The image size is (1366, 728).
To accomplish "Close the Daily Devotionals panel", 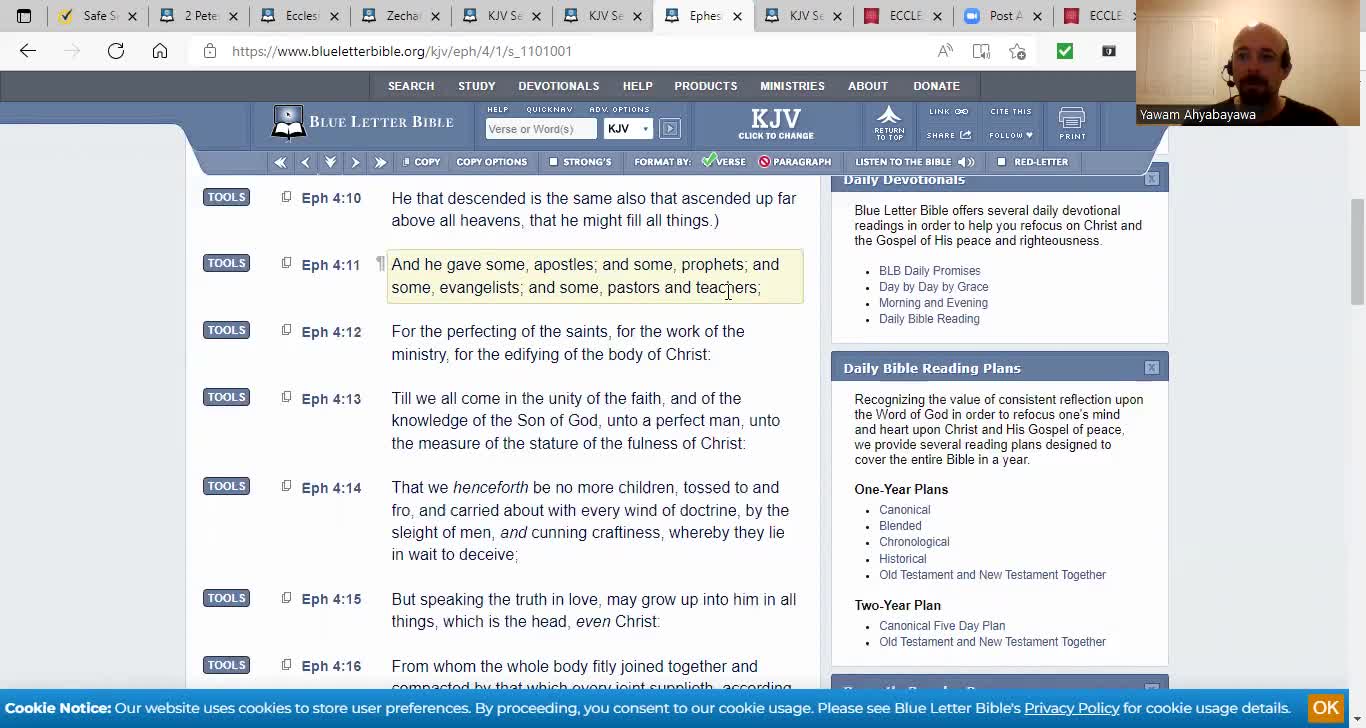I will [1152, 179].
